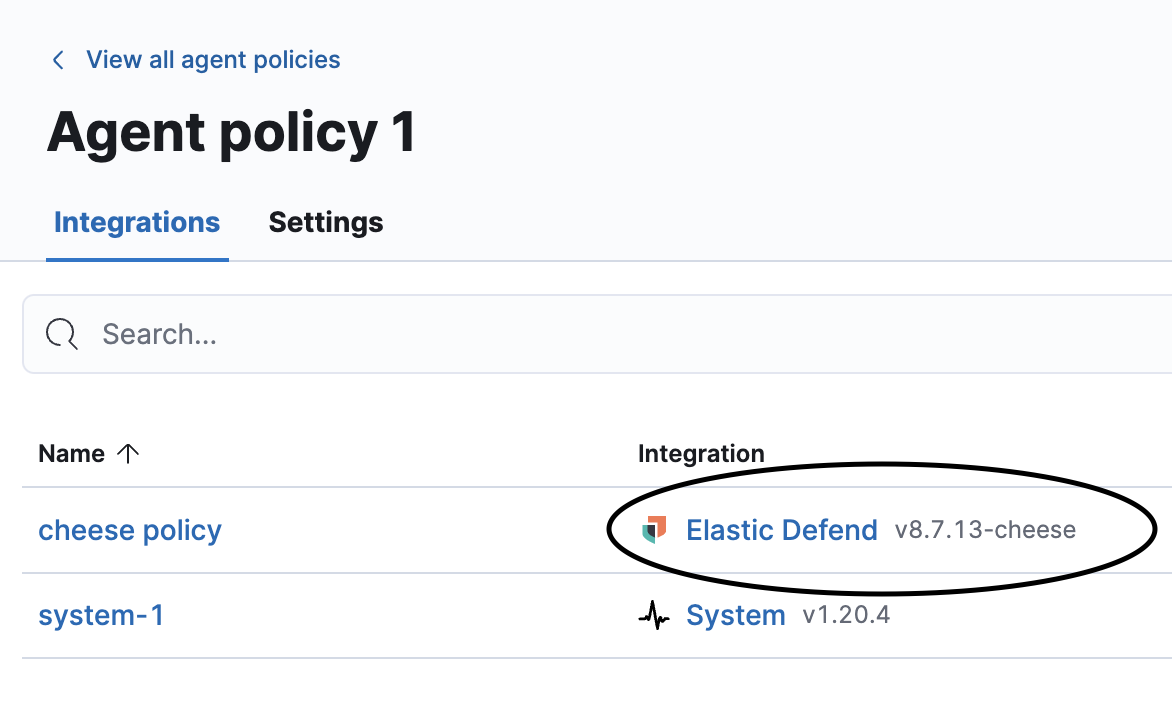Click the search magnifying glass icon
This screenshot has width=1172, height=724.
[x=62, y=334]
